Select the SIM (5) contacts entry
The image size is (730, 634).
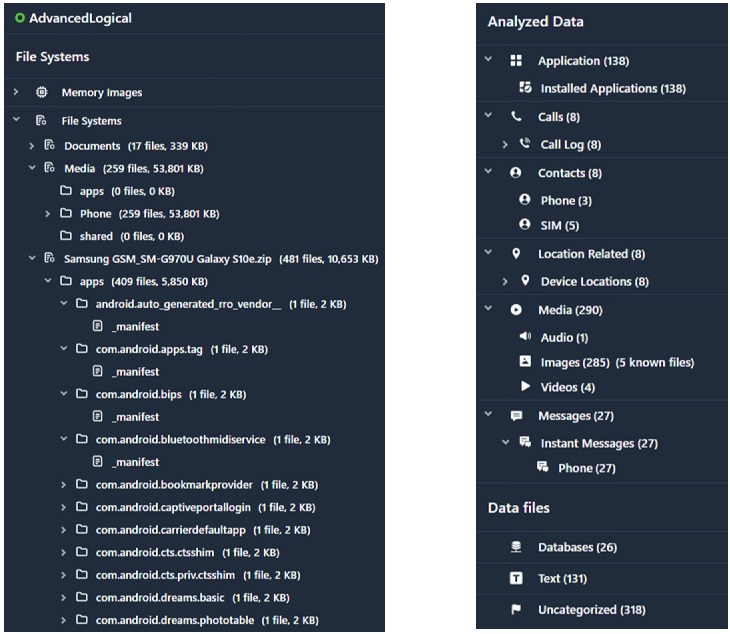(x=559, y=225)
